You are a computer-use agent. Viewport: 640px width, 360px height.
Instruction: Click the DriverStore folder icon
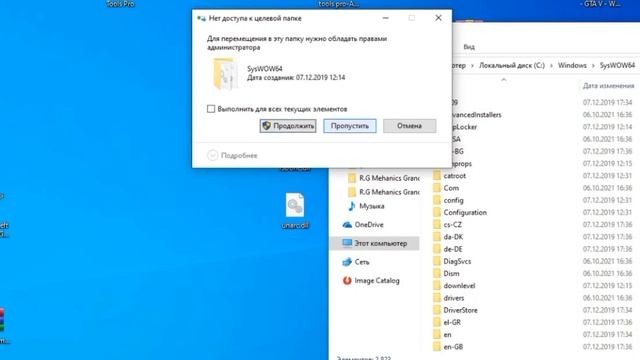(437, 310)
